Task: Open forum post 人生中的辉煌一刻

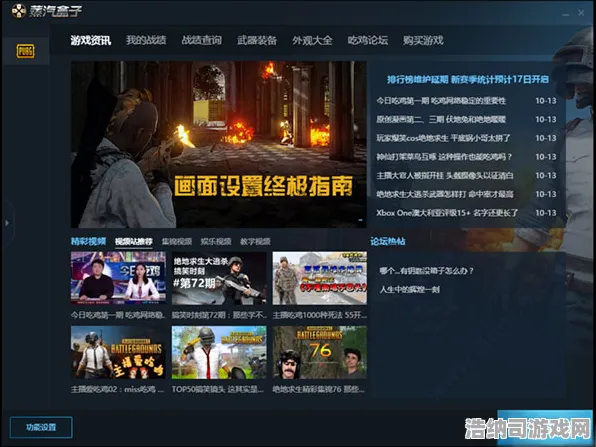Action: tap(409, 290)
